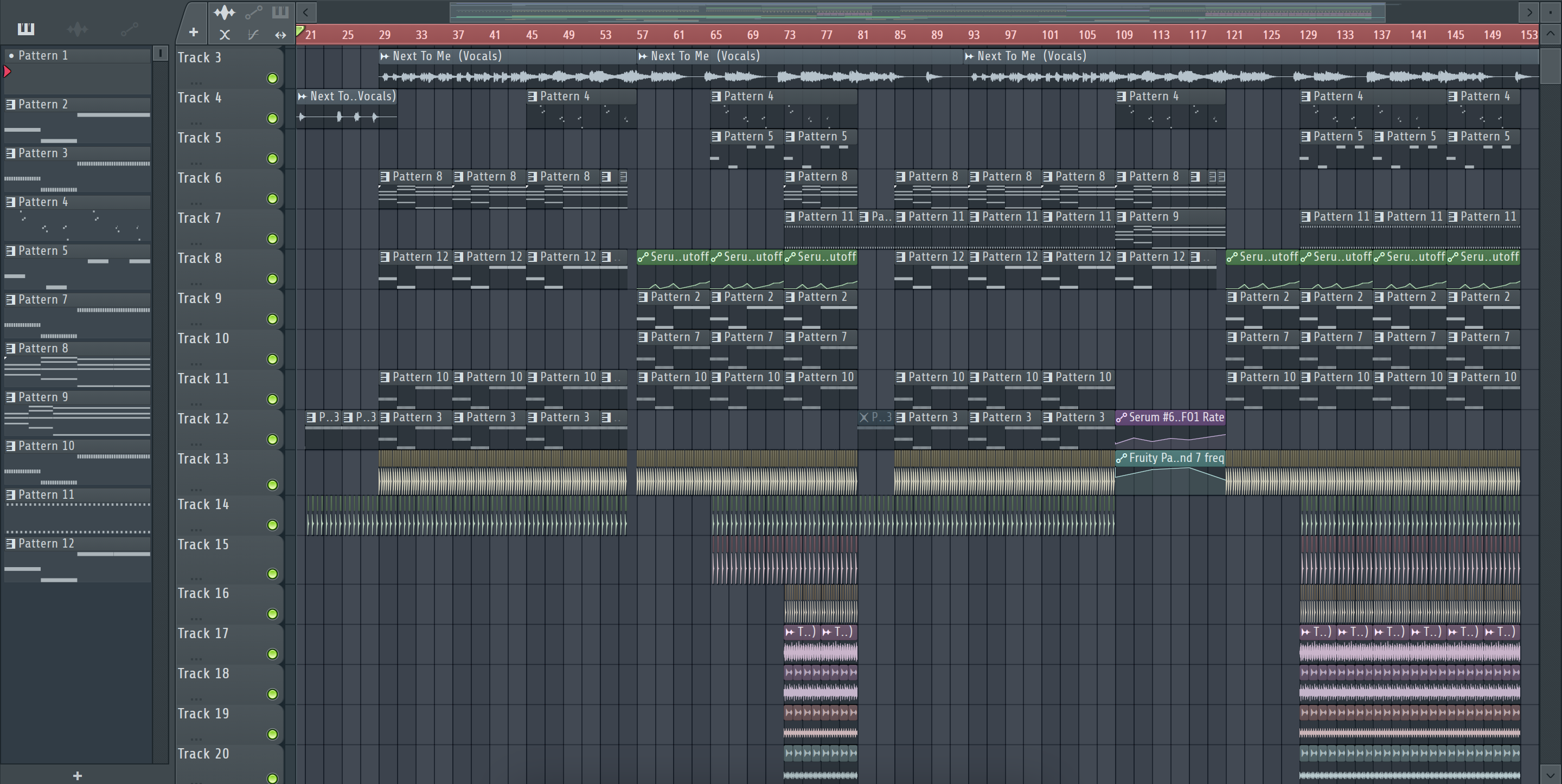Image resolution: width=1562 pixels, height=784 pixels.
Task: Open the Fruity Pa..nd 7 freq clip menu
Action: (1122, 458)
